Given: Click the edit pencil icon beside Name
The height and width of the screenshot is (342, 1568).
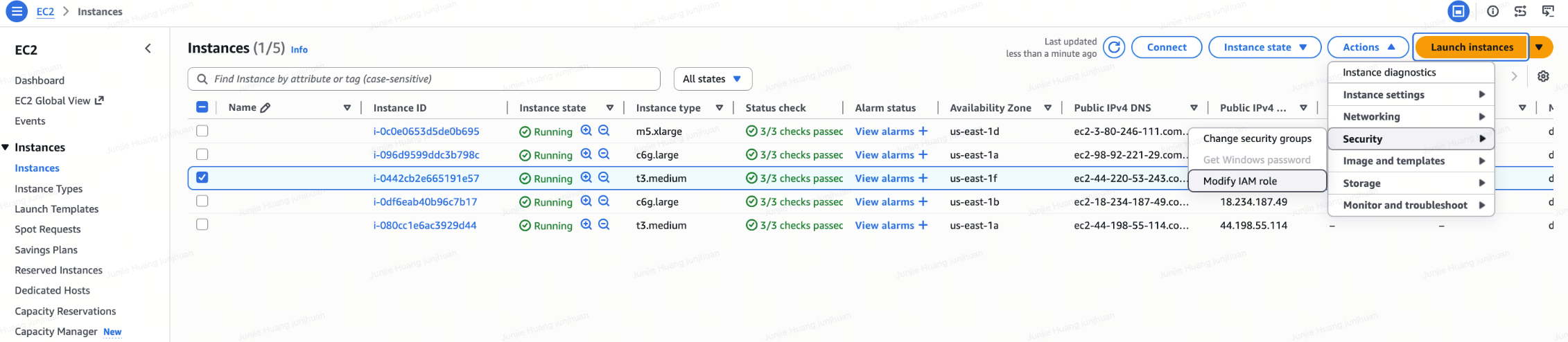Looking at the screenshot, I should (265, 107).
